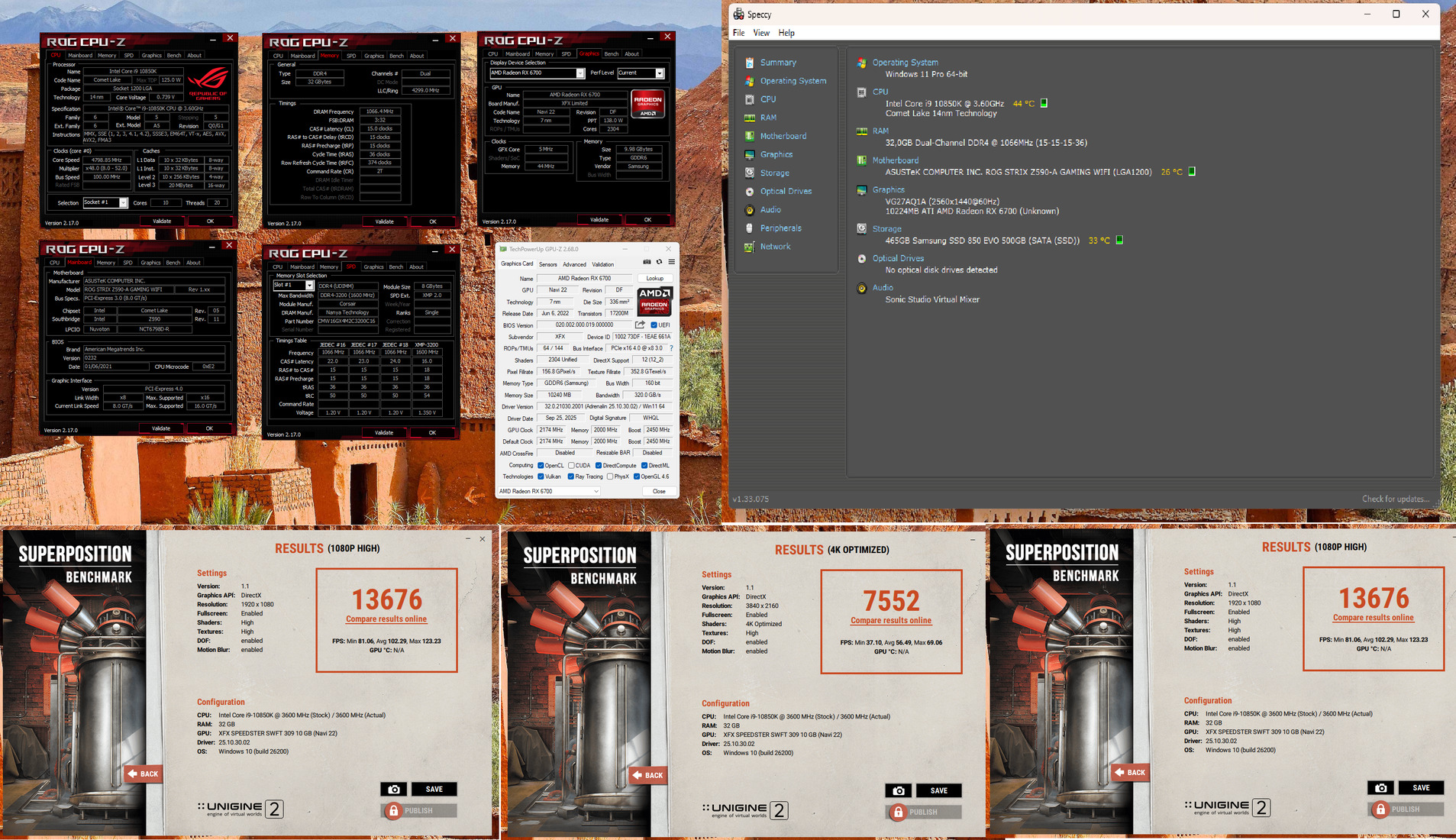Click the Radeon Graphics badge in CPU-Z Graphics window
This screenshot has width=1456, height=840.
point(648,105)
